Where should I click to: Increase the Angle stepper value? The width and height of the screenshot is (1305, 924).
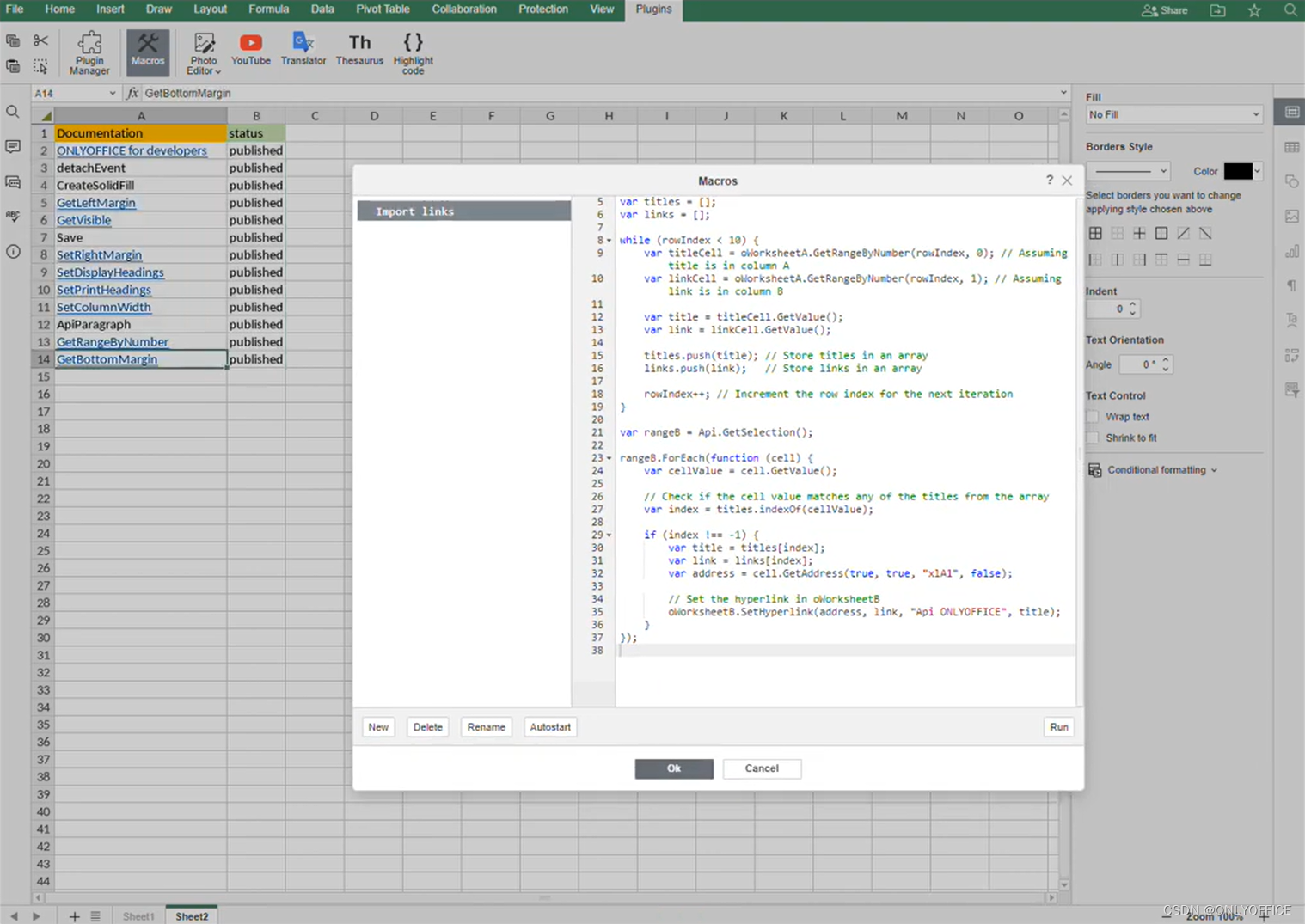(1166, 360)
